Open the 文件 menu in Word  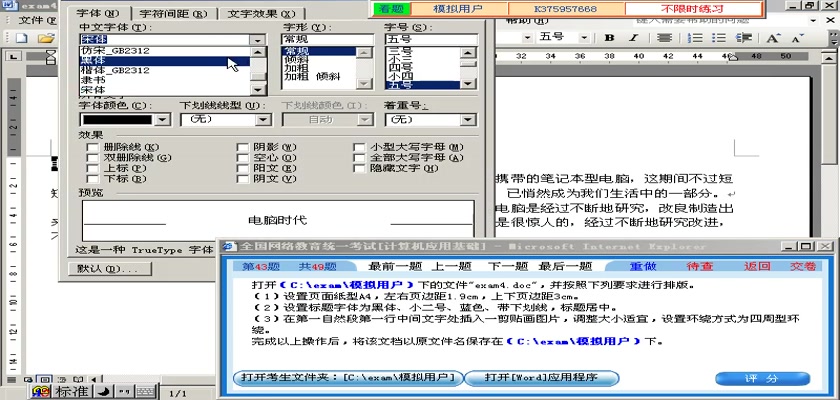coord(37,21)
